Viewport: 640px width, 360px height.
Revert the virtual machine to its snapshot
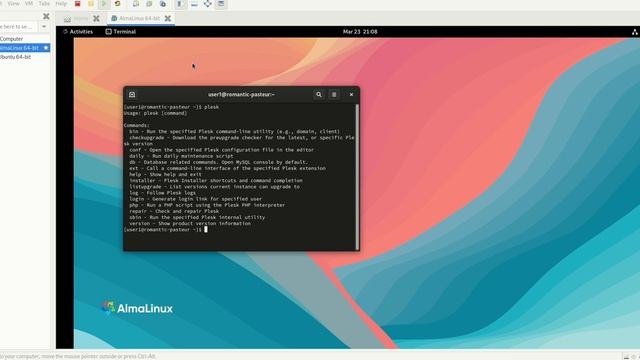(x=149, y=4)
